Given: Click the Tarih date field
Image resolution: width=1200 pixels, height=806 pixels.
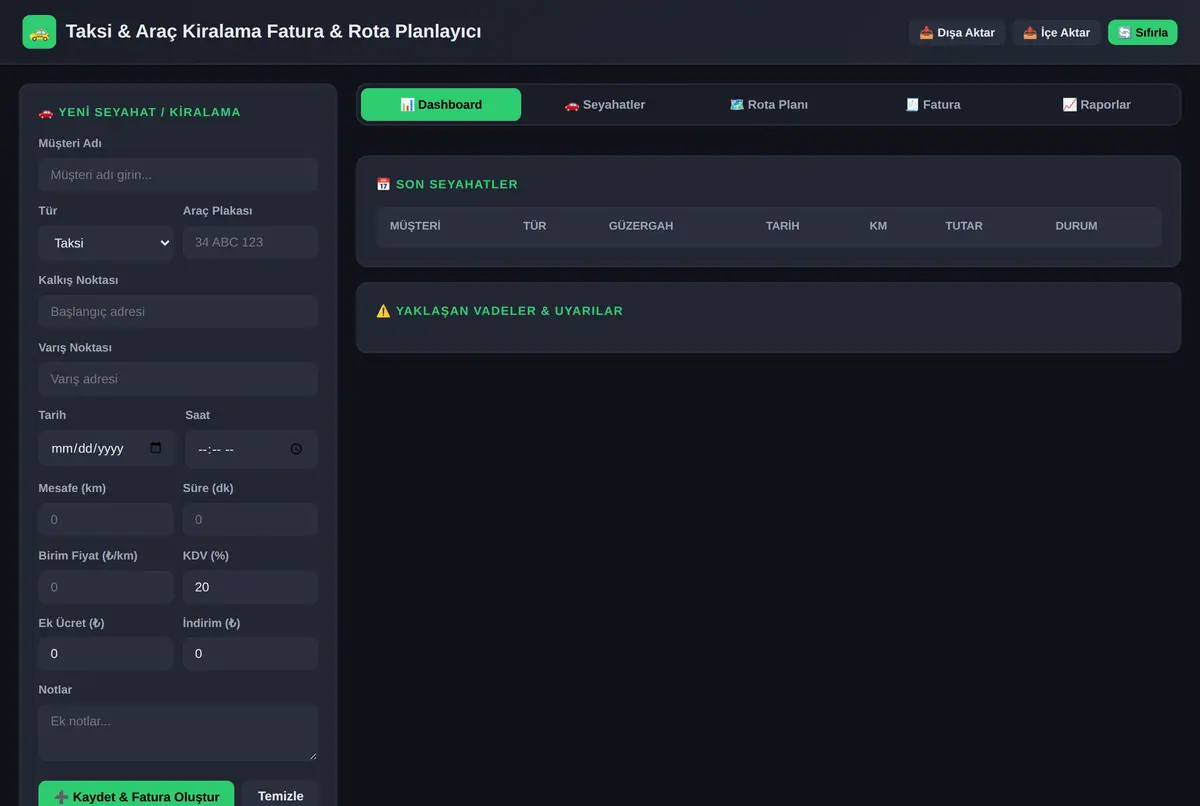Looking at the screenshot, I should 107,449.
